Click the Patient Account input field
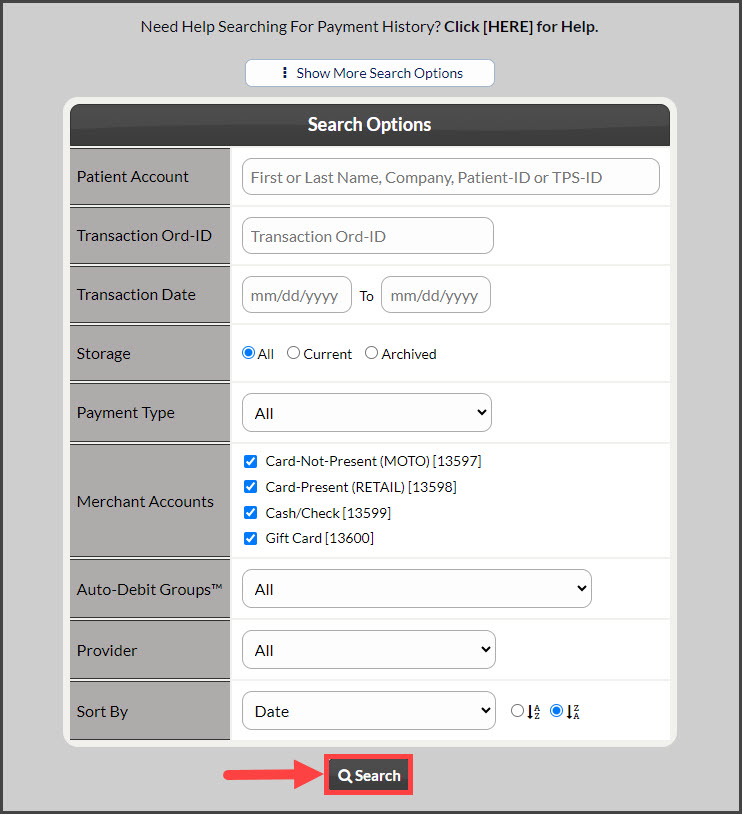 point(450,177)
